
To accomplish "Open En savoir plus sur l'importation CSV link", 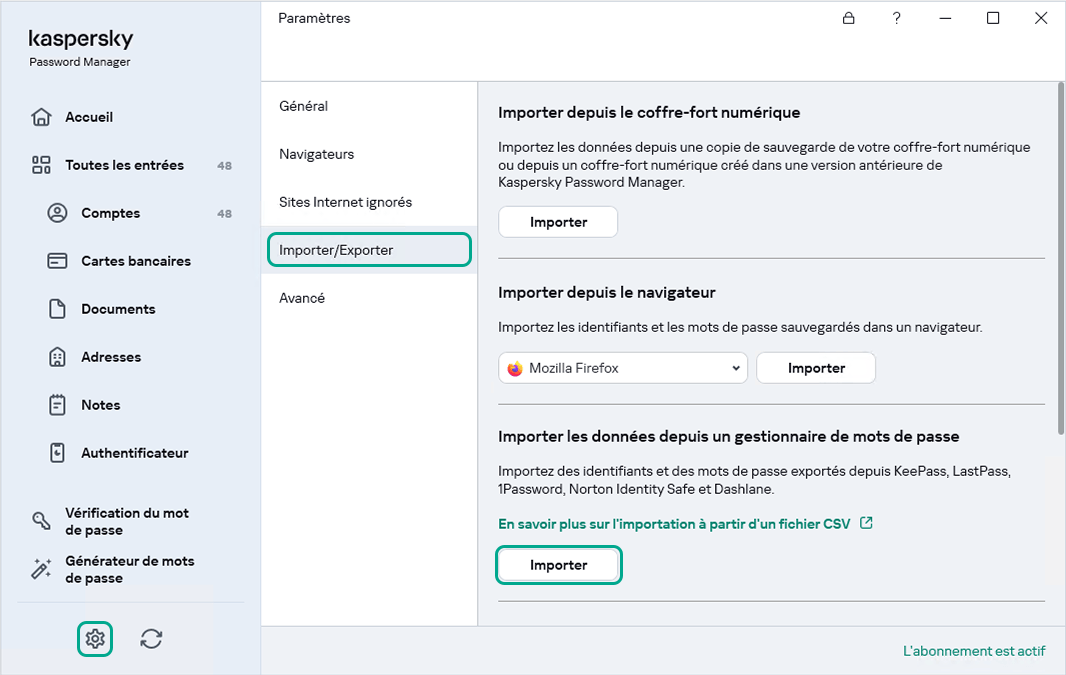I will [x=674, y=523].
